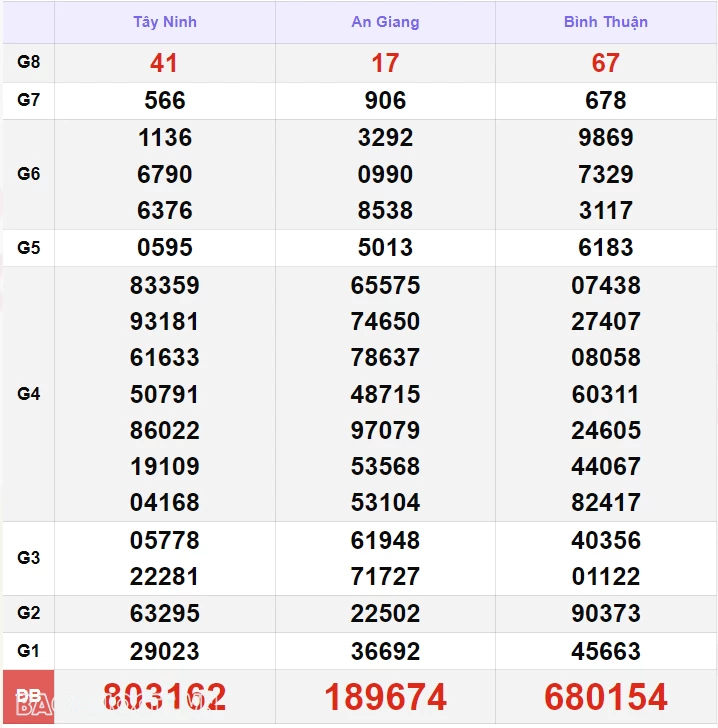Click G4 number 83359 for Tây Ninh
Image resolution: width=718 pixels, height=728 pixels.
click(x=164, y=285)
